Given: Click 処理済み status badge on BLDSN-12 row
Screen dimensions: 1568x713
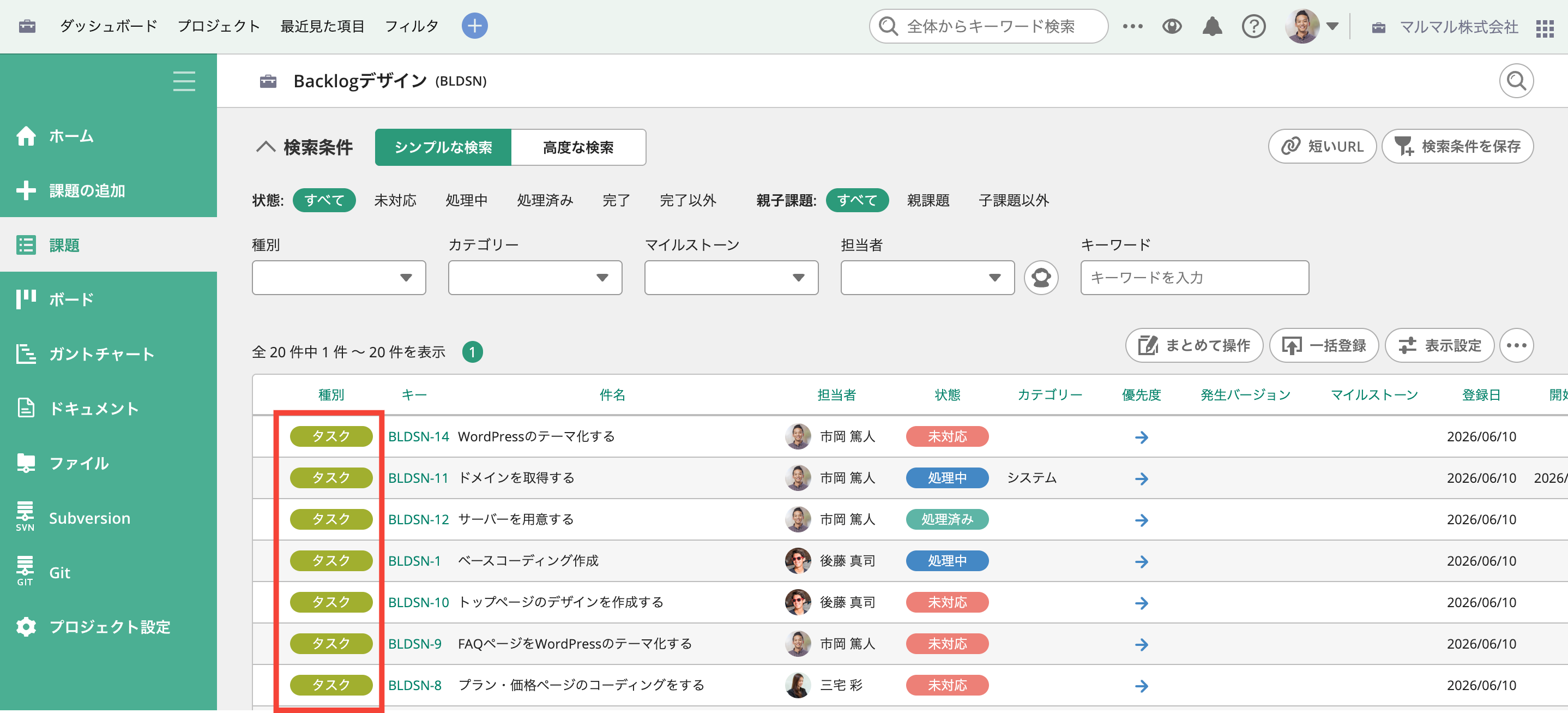Looking at the screenshot, I should [x=947, y=519].
